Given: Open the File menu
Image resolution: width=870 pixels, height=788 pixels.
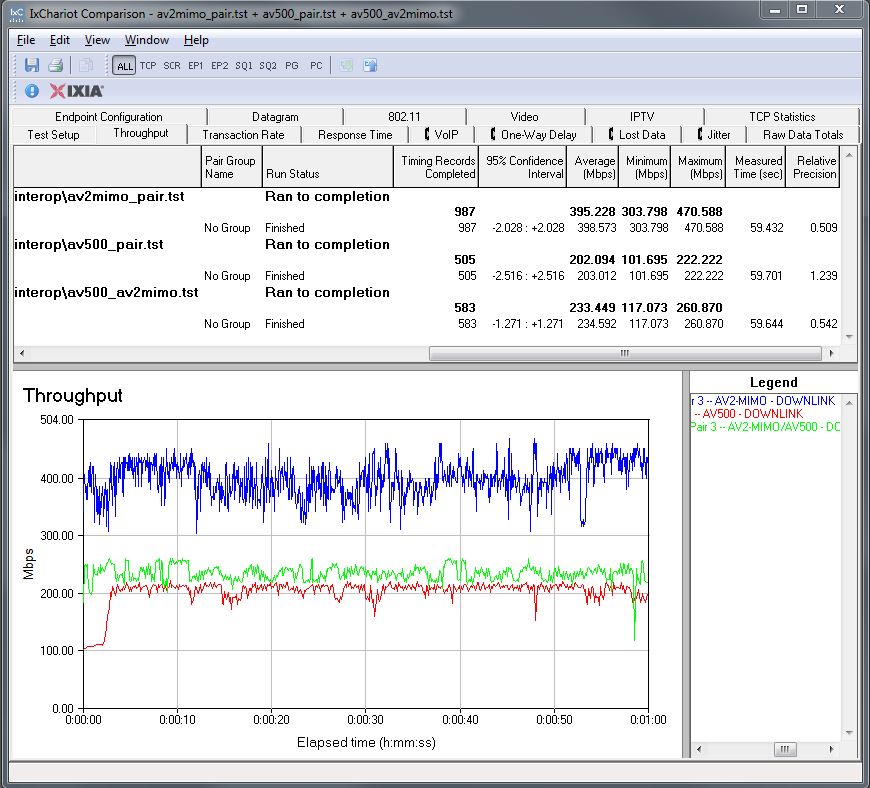Looking at the screenshot, I should tap(26, 40).
